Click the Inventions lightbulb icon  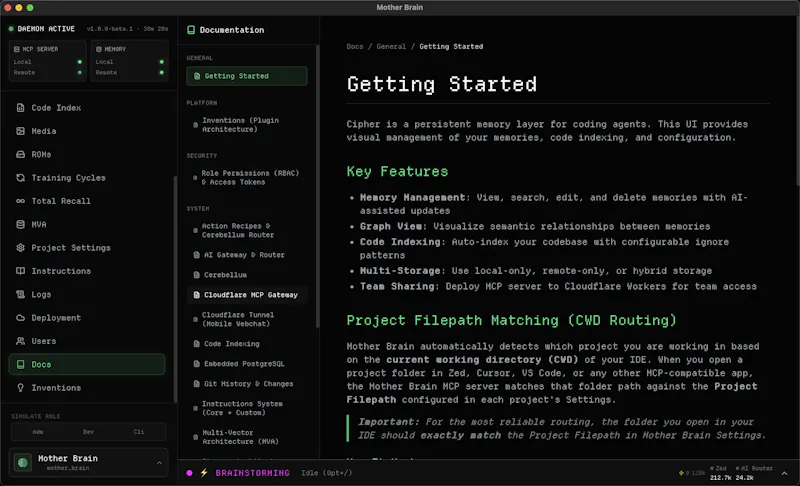click(x=20, y=388)
